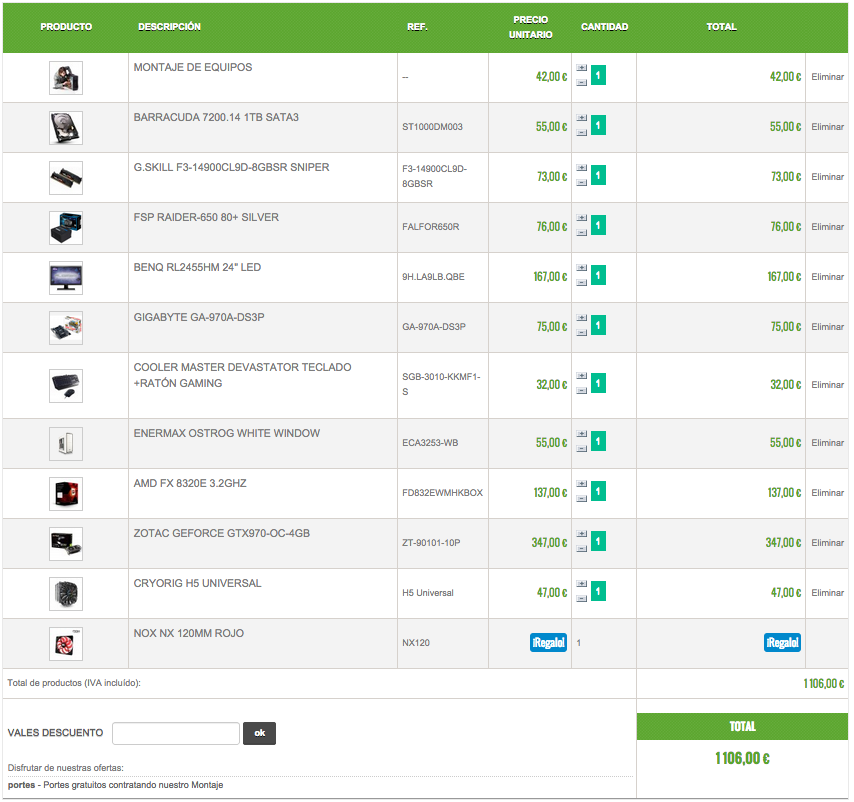Increase quantity of BARRACUDA 7200.14 1TB
Image resolution: width=854 pixels, height=802 pixels.
click(x=582, y=118)
